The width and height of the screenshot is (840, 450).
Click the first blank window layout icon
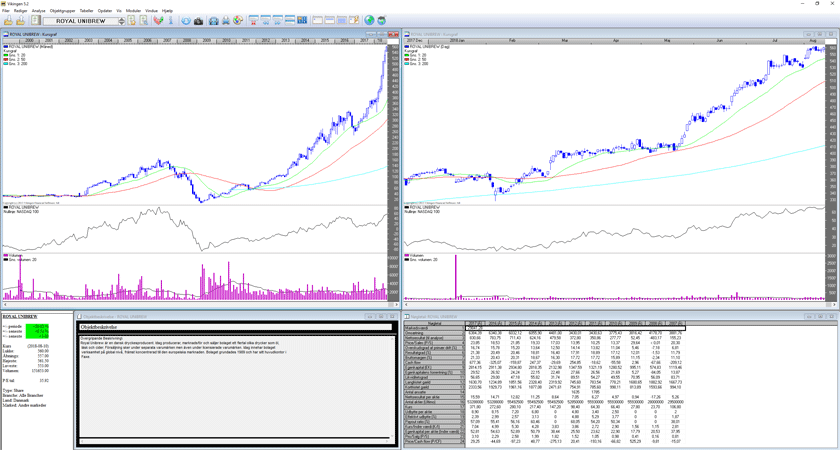coord(317,20)
